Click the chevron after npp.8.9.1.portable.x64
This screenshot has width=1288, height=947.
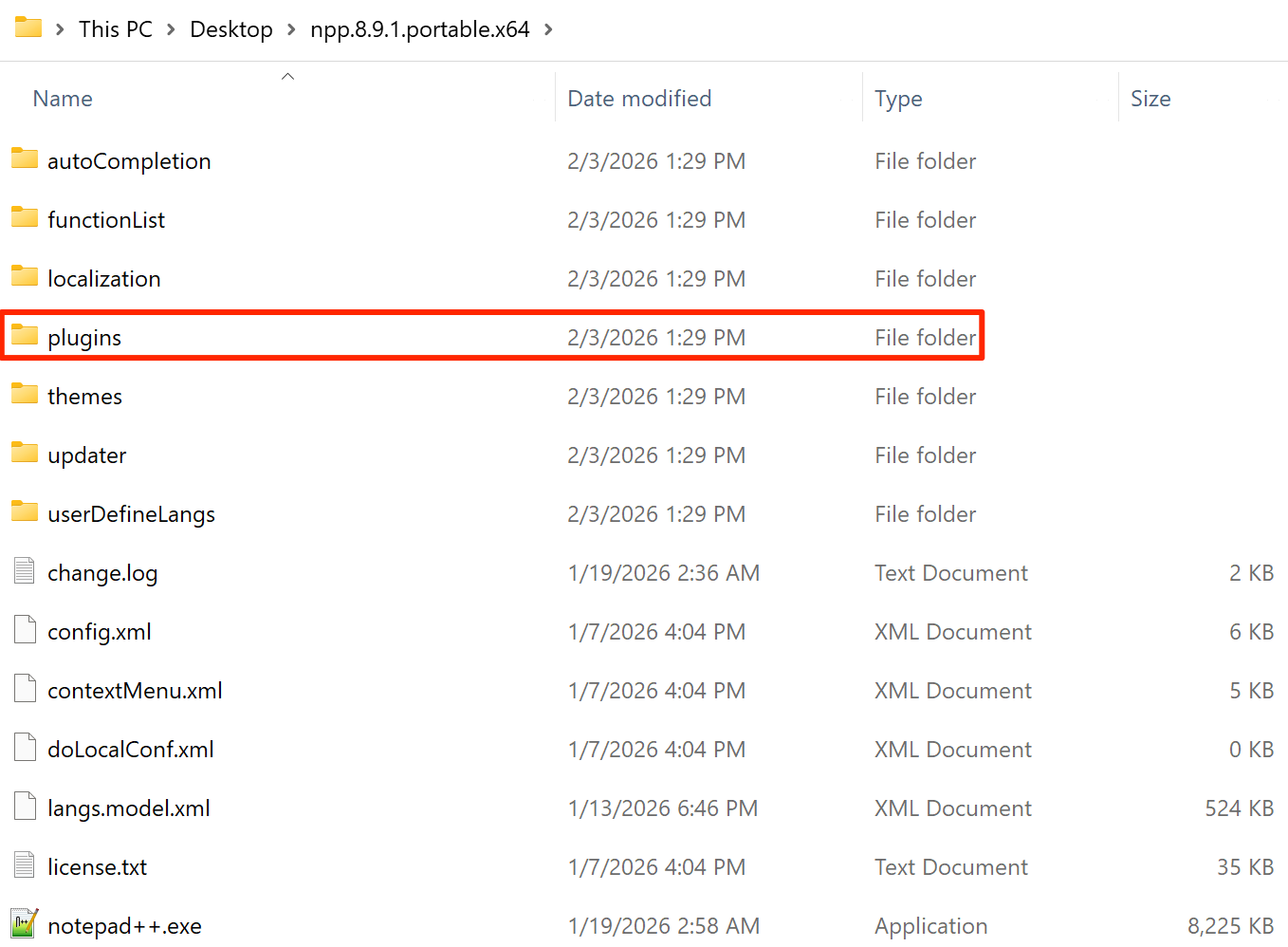548,28
